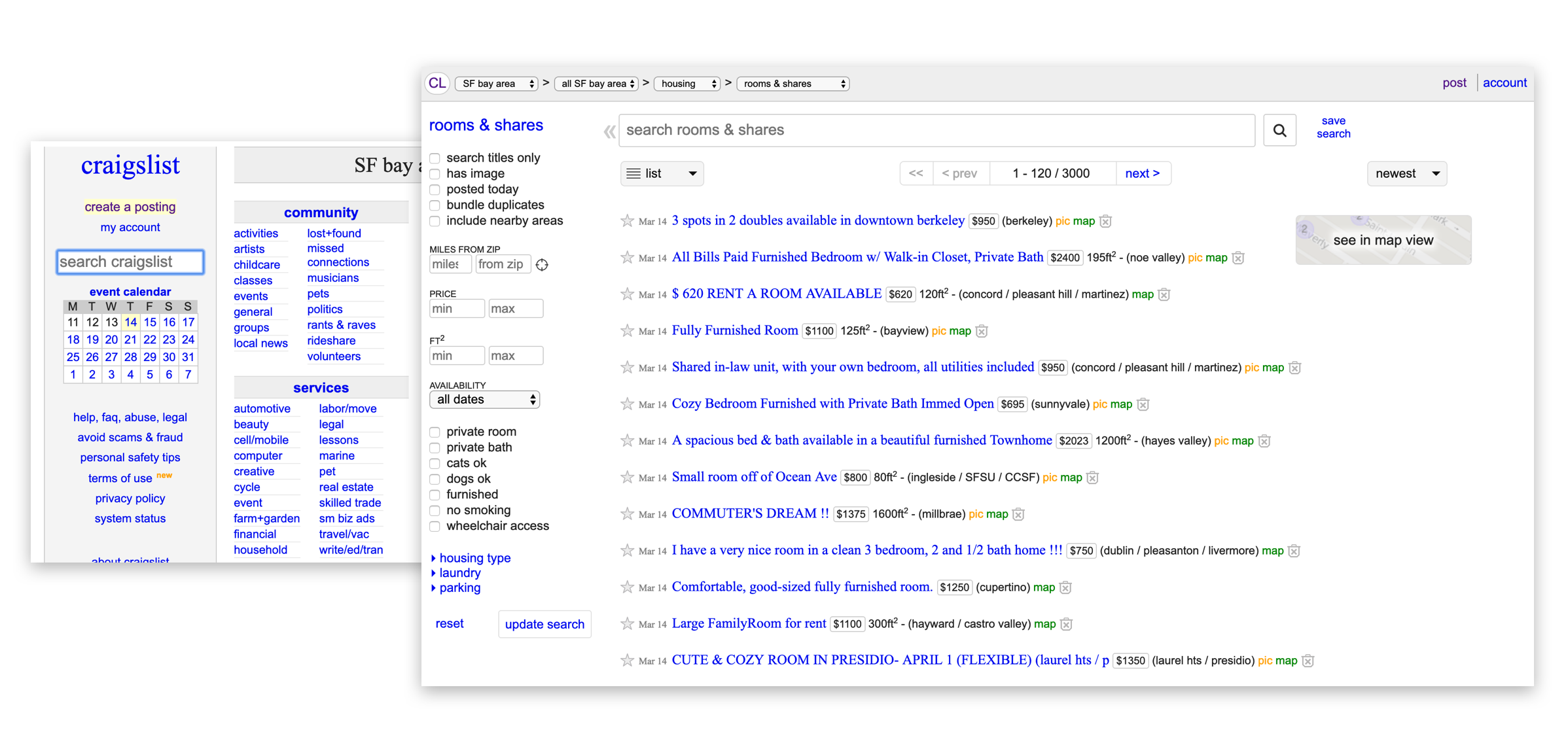Enable the has image checkbox
Image resolution: width=1568 pixels, height=730 pixels.
pos(435,174)
